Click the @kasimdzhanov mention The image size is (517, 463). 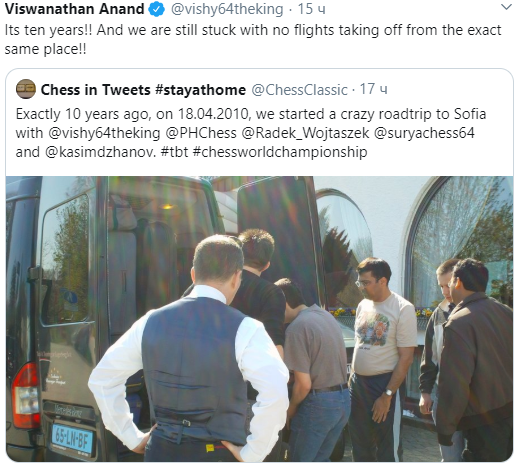point(100,152)
